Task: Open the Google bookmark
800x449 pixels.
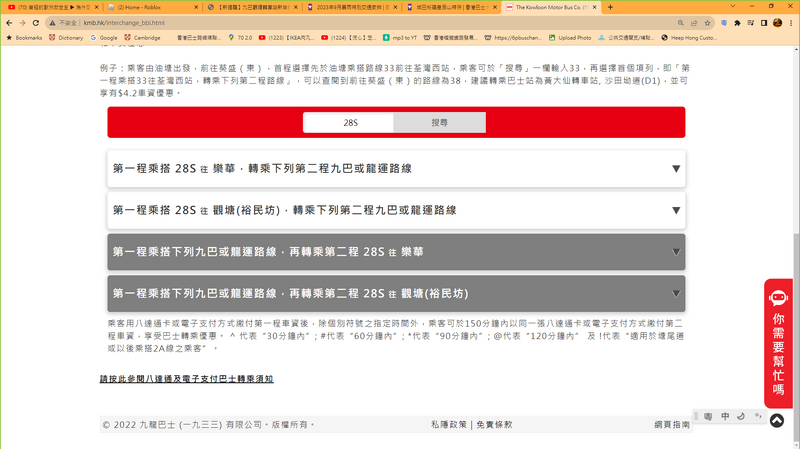Action: tap(104, 38)
